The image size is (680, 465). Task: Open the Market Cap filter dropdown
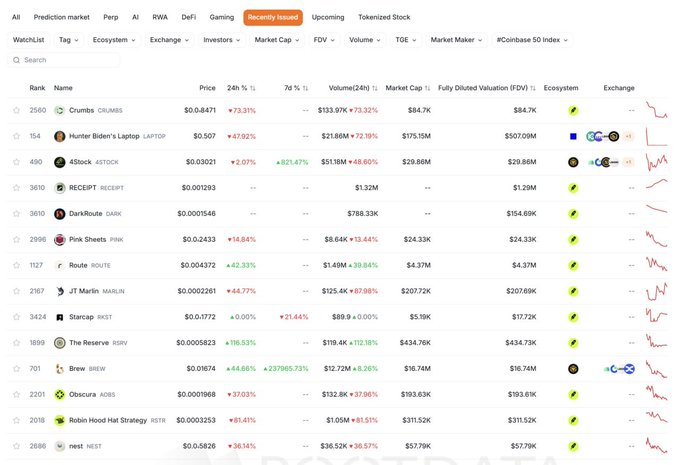coord(277,40)
